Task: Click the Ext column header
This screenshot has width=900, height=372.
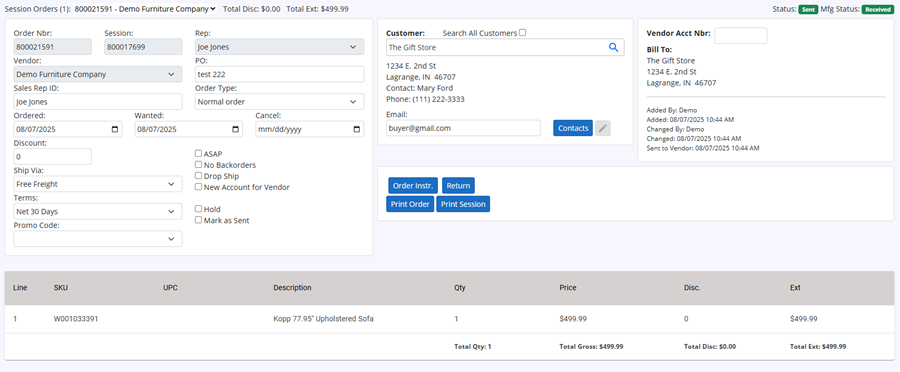Action: [795, 288]
